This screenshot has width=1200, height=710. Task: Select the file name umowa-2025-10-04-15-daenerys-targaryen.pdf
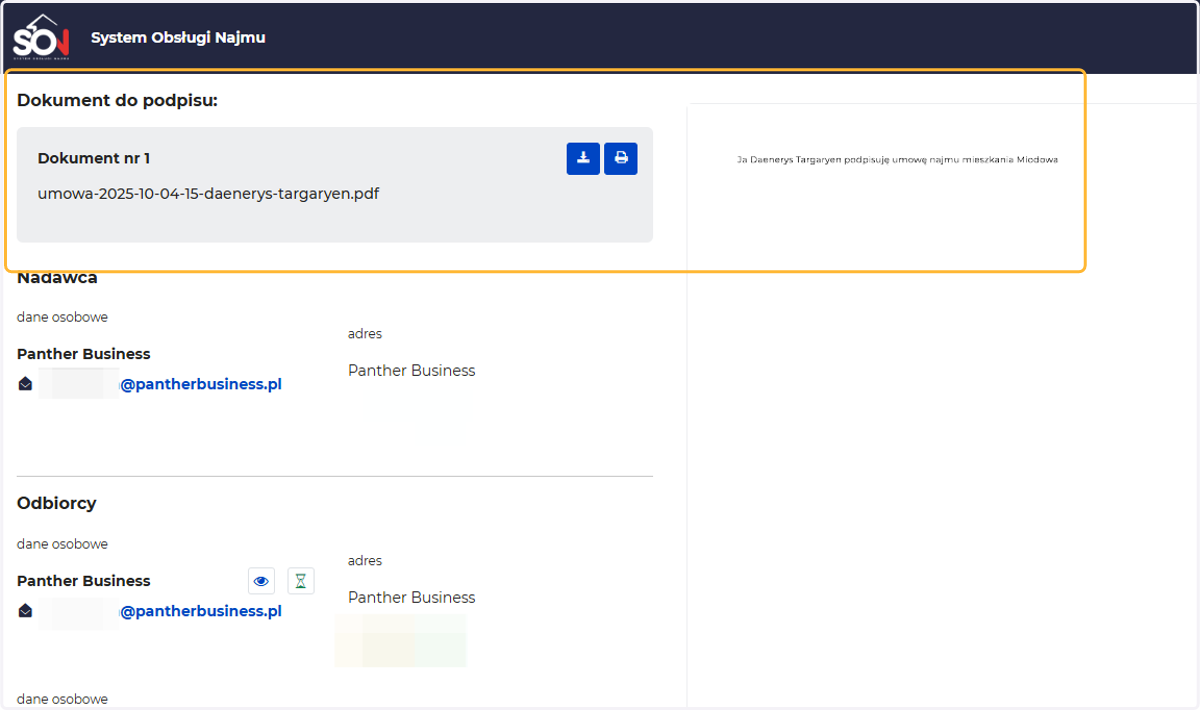click(208, 193)
